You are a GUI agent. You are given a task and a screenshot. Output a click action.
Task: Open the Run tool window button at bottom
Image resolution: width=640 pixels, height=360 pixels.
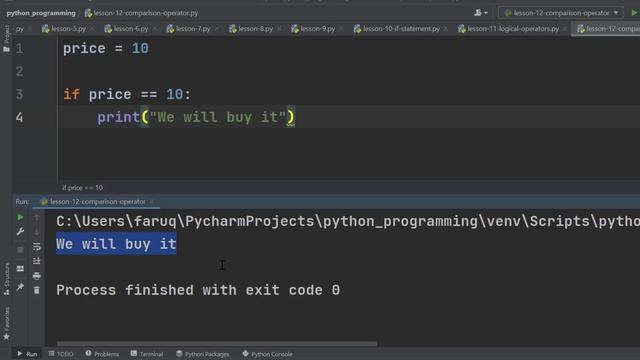coord(27,354)
